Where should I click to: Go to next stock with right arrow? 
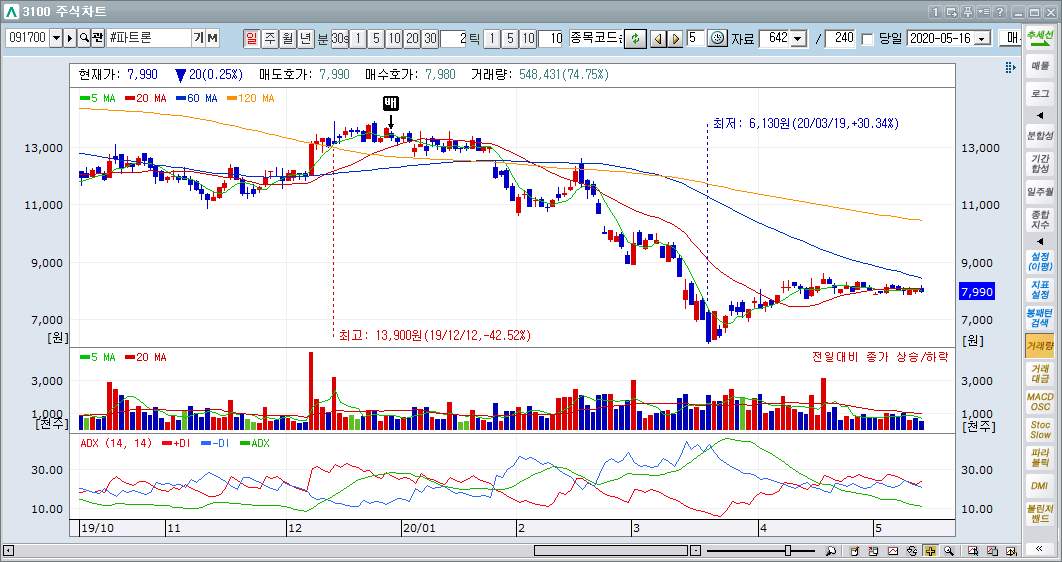[675, 39]
